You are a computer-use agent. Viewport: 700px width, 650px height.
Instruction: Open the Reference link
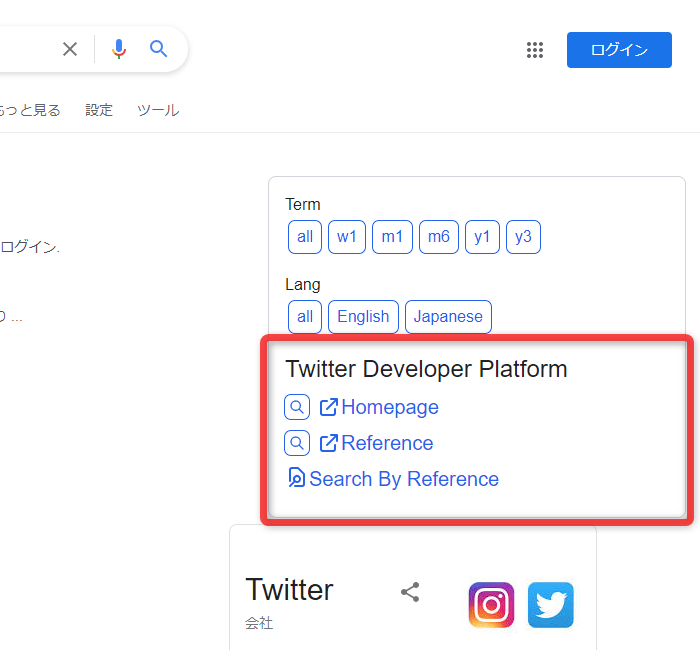pyautogui.click(x=376, y=443)
